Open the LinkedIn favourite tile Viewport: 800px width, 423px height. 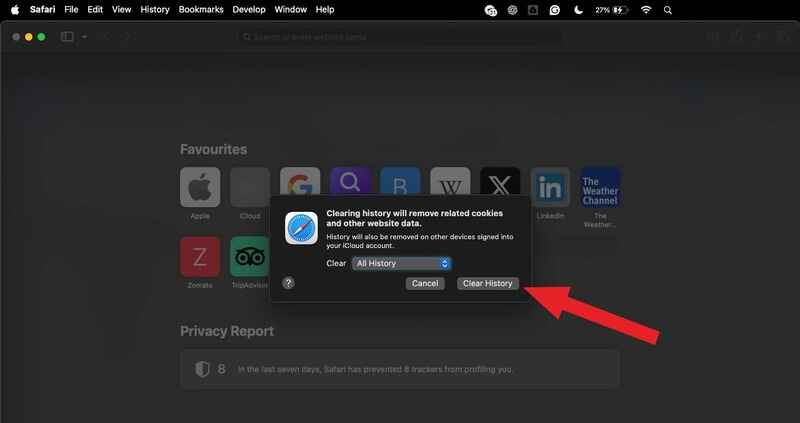tap(550, 187)
